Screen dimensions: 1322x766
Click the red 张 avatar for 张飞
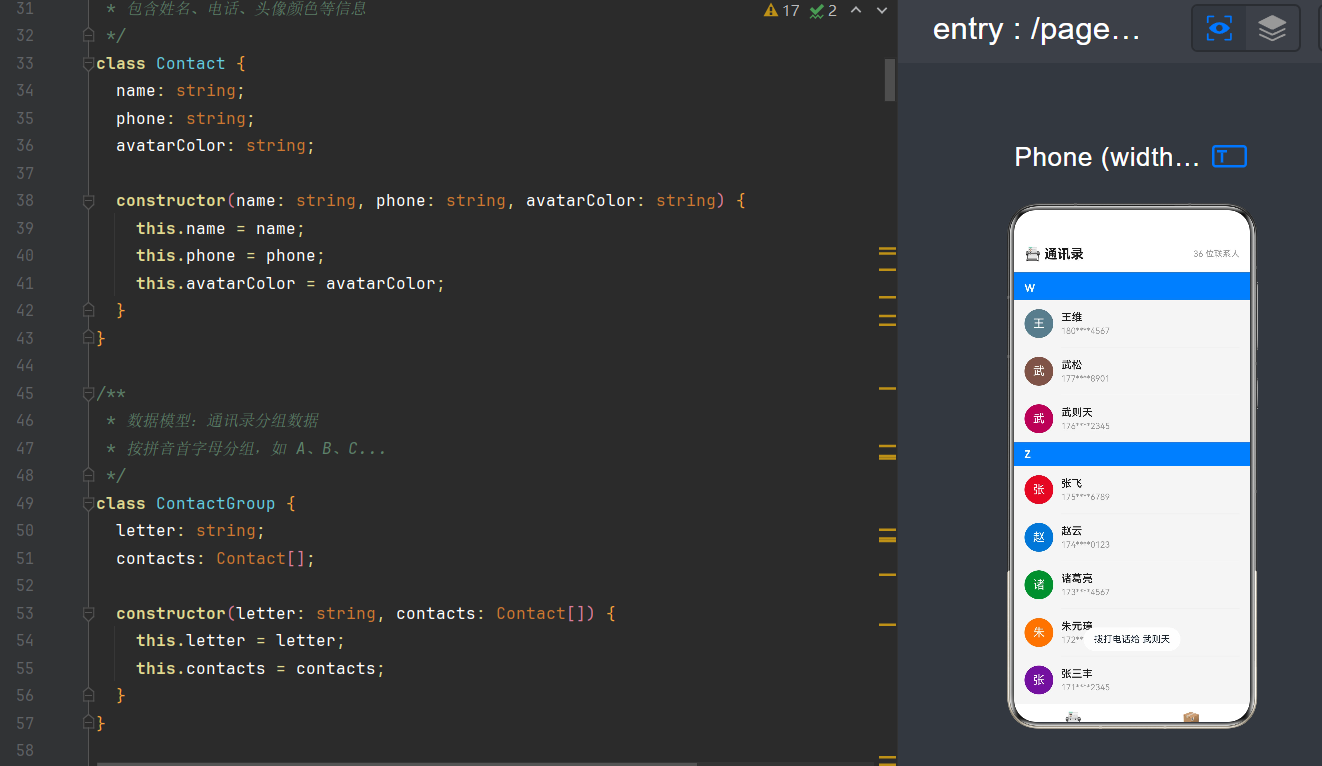click(1039, 489)
